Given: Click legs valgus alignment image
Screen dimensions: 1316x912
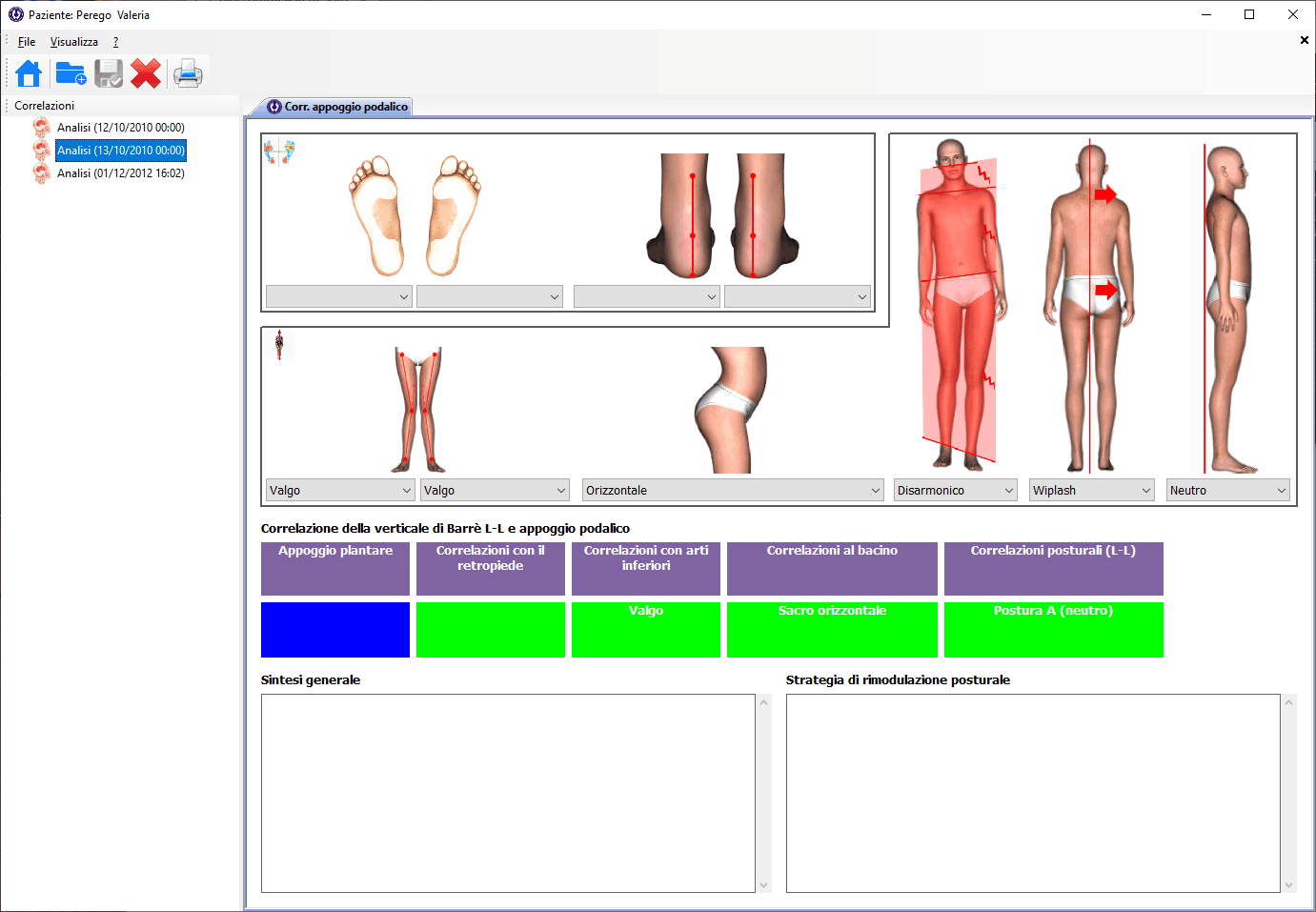Looking at the screenshot, I should [418, 410].
